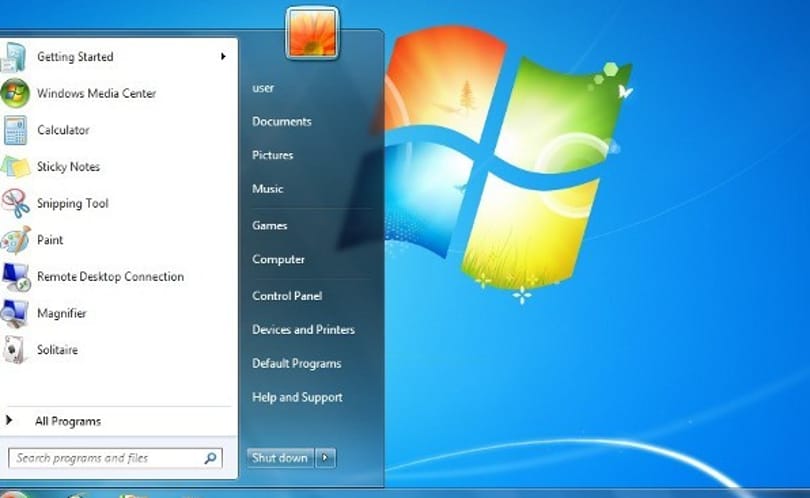Open the Sticky Notes icon
810x498 pixels.
tap(15, 167)
